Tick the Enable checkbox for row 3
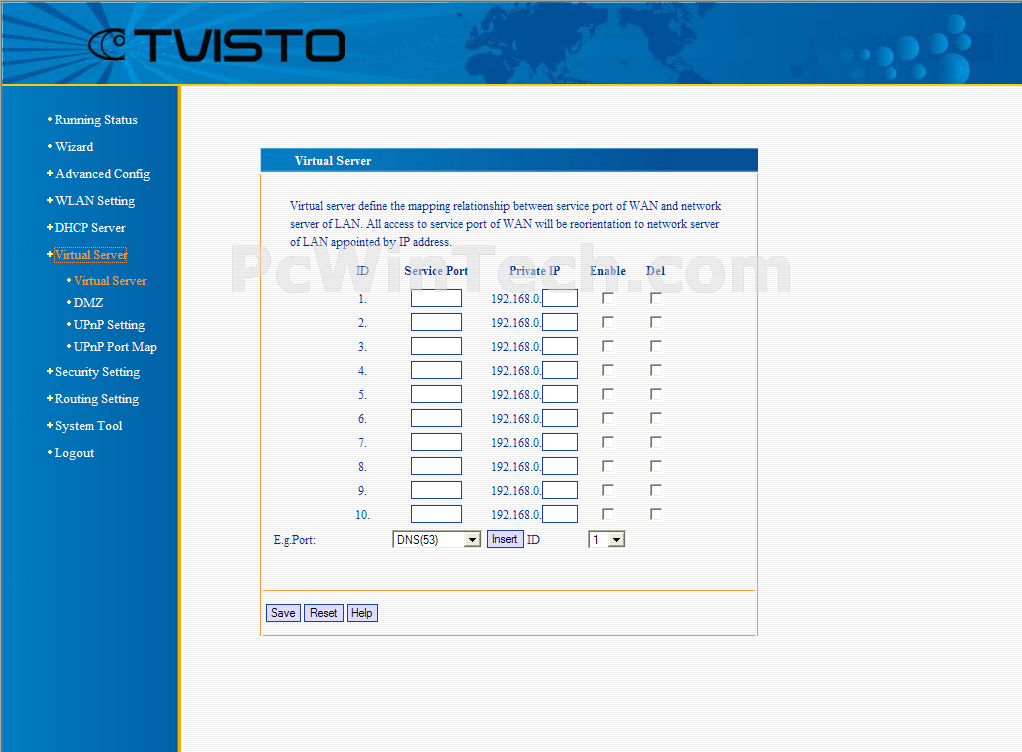 tap(607, 346)
